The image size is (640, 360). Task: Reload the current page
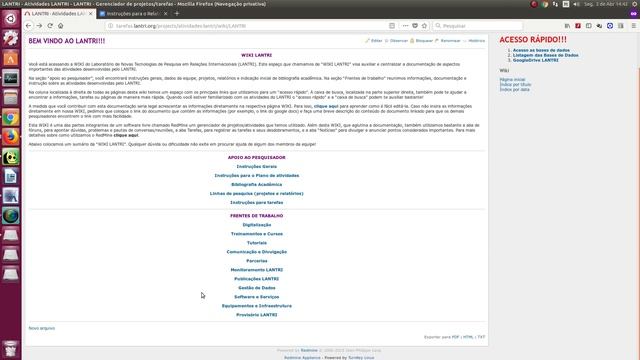point(50,26)
